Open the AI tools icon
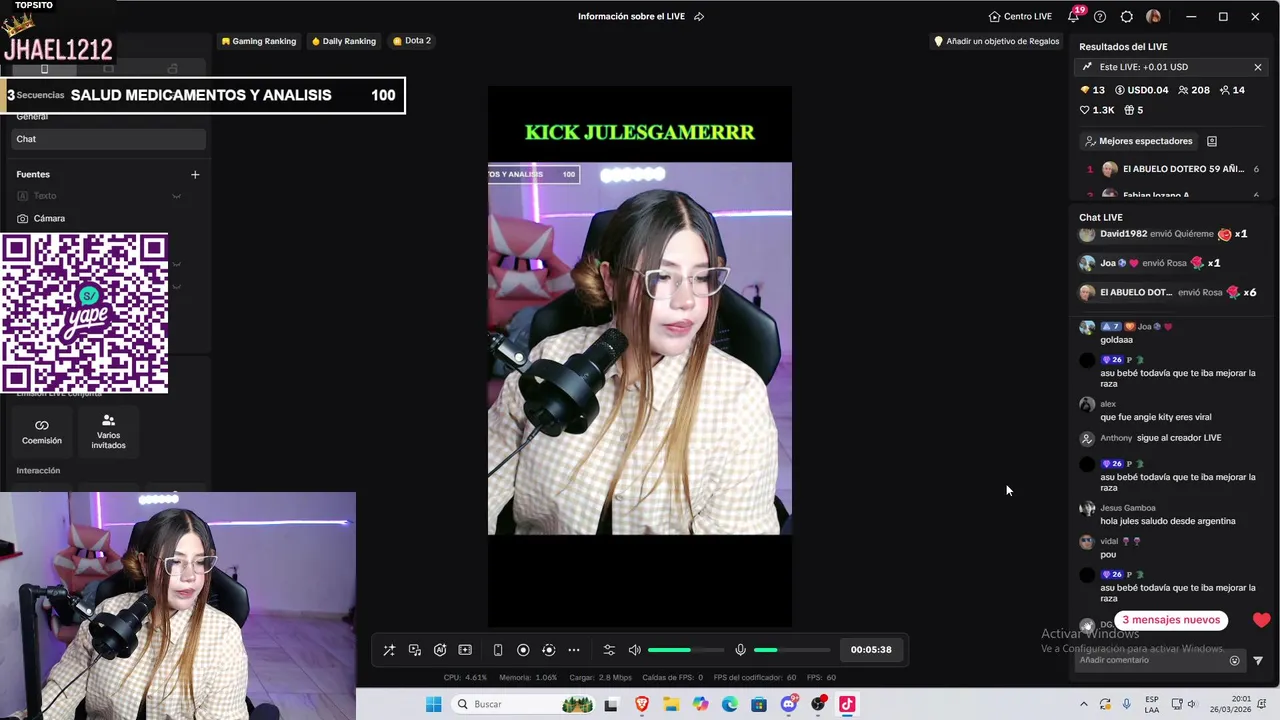 (x=440, y=650)
